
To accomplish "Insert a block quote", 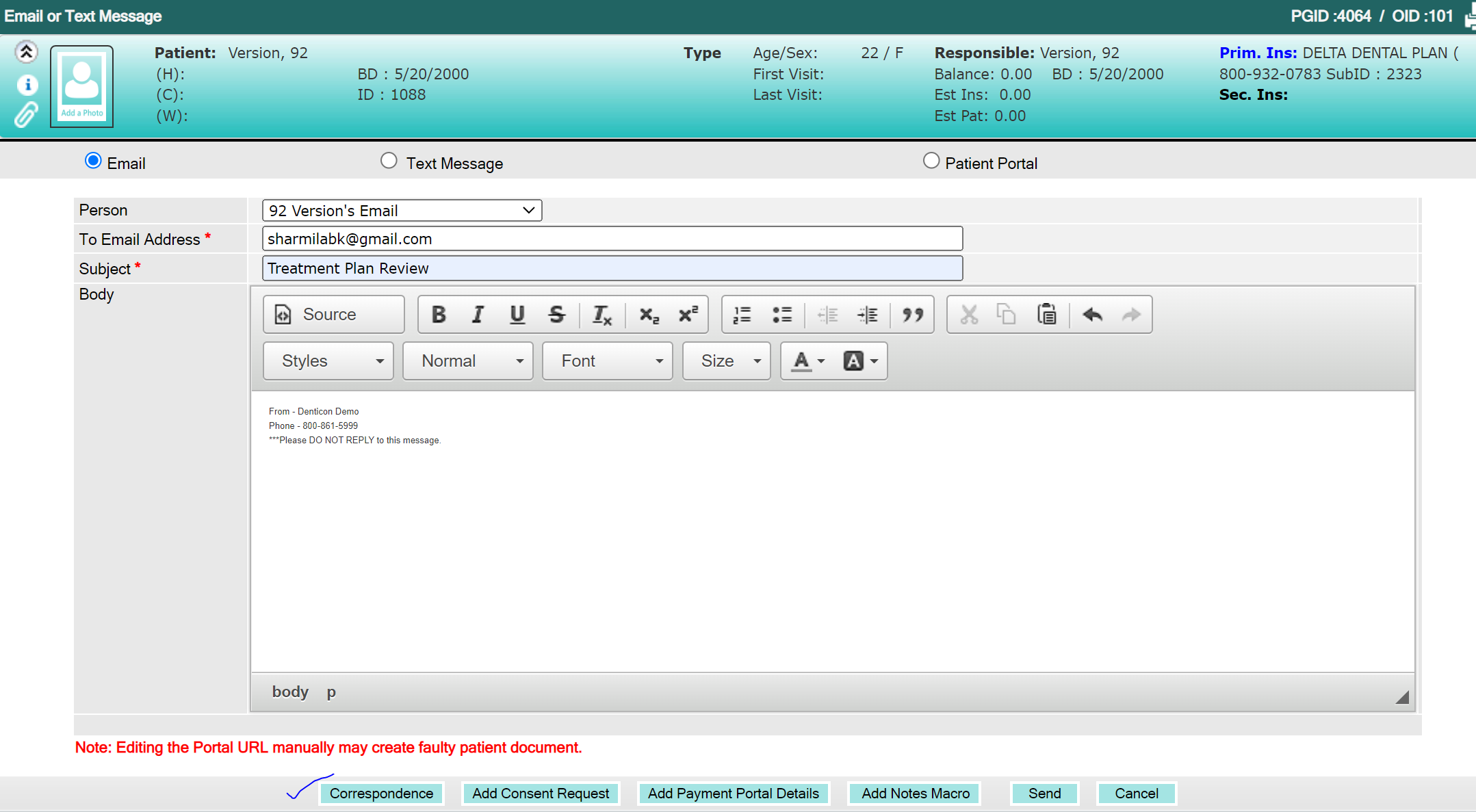I will [x=912, y=315].
